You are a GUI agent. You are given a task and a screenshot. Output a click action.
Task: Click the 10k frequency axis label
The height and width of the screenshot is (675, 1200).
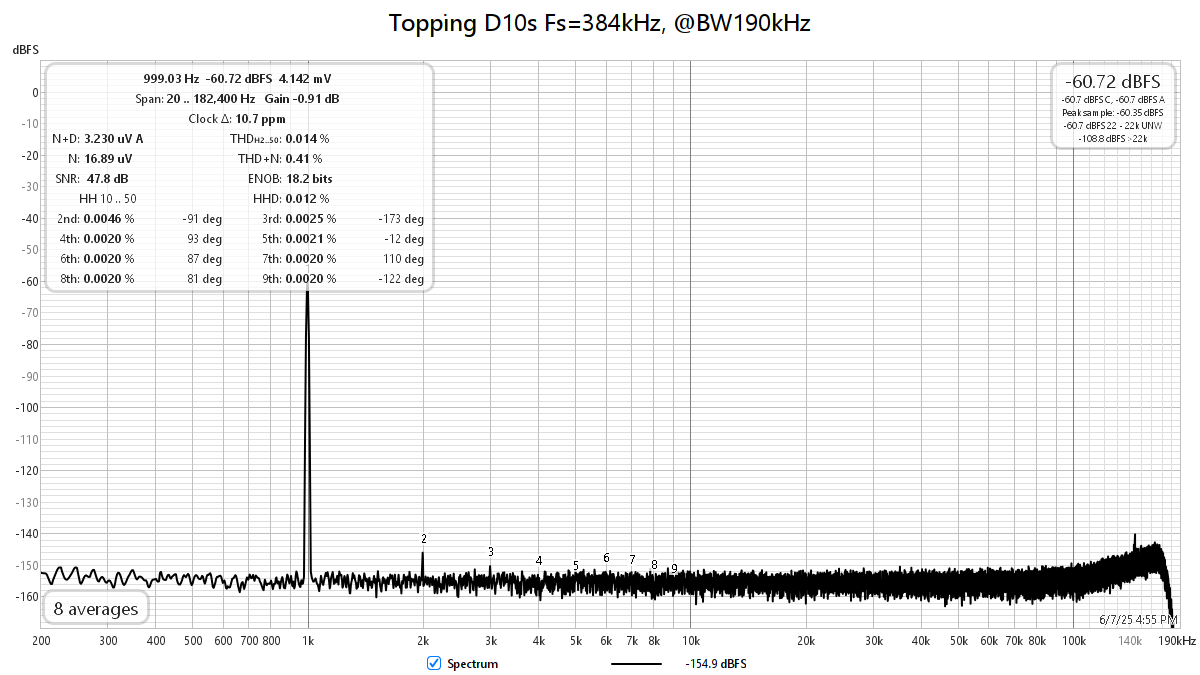tap(691, 641)
